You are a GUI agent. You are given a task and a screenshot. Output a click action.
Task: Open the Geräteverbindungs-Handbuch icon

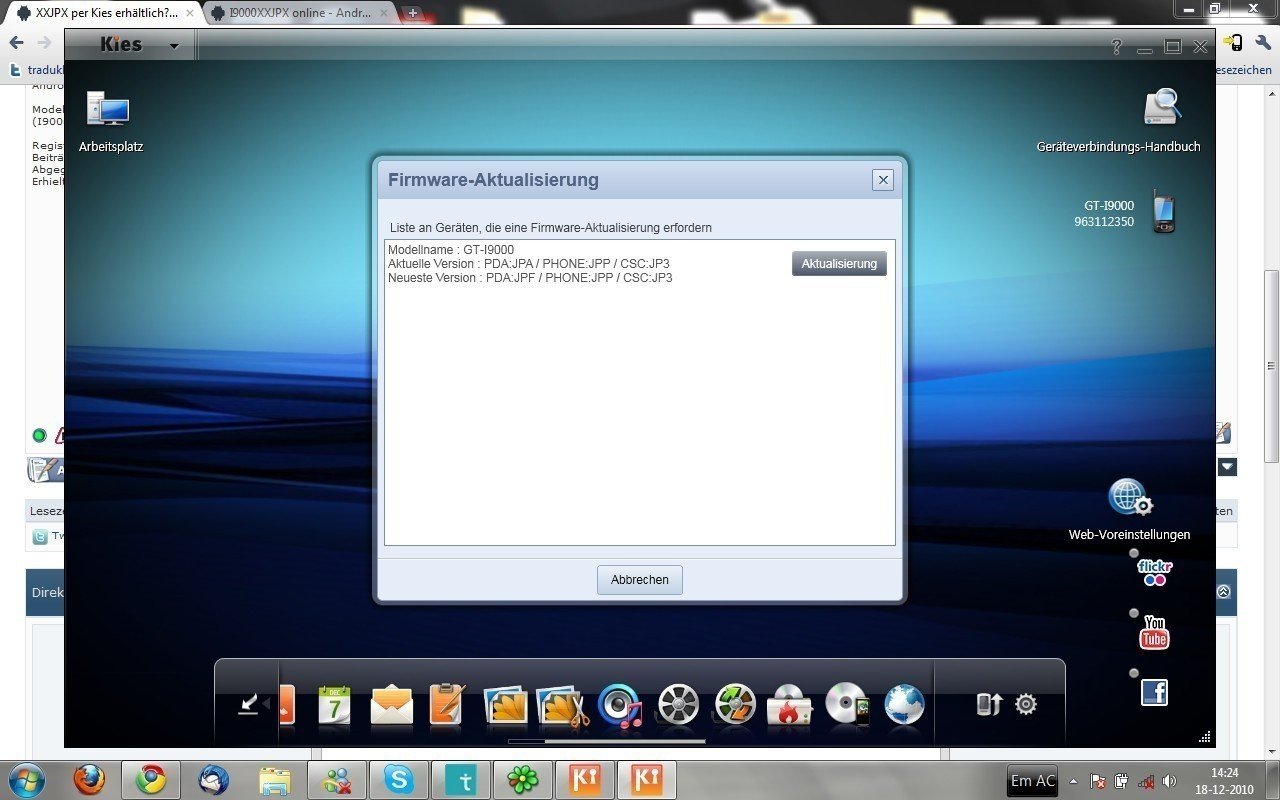pyautogui.click(x=1162, y=107)
